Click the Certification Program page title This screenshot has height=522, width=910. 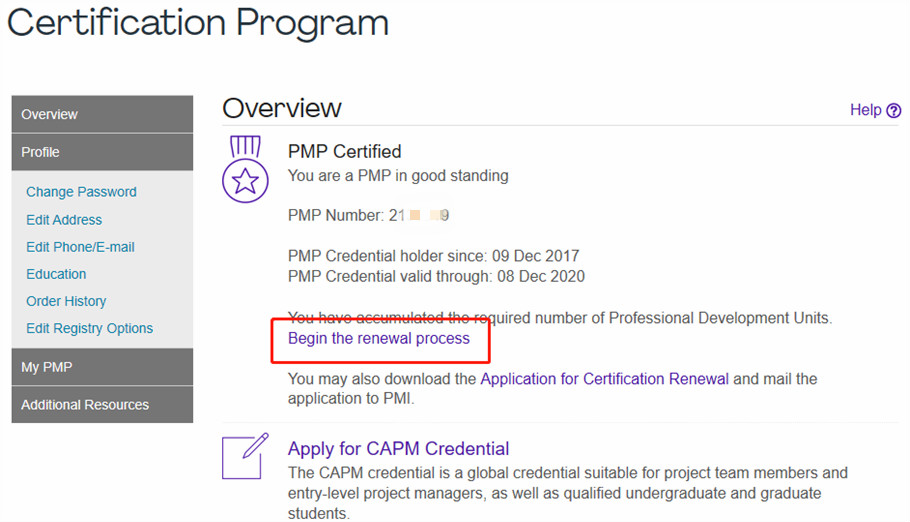tap(198, 23)
